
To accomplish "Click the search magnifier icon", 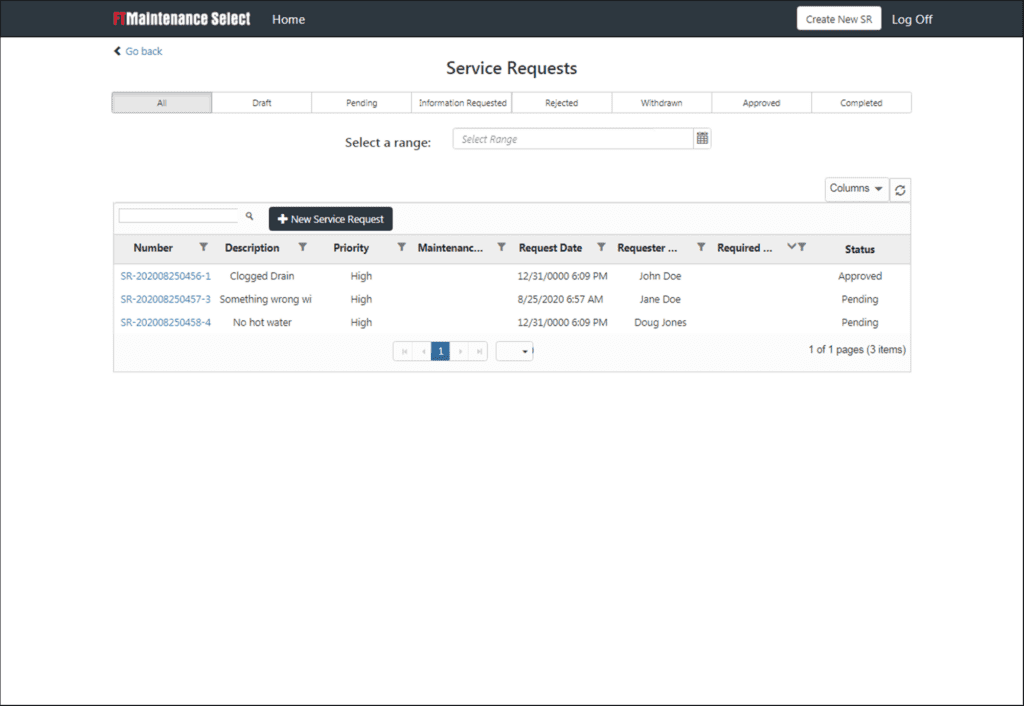I will pyautogui.click(x=249, y=216).
